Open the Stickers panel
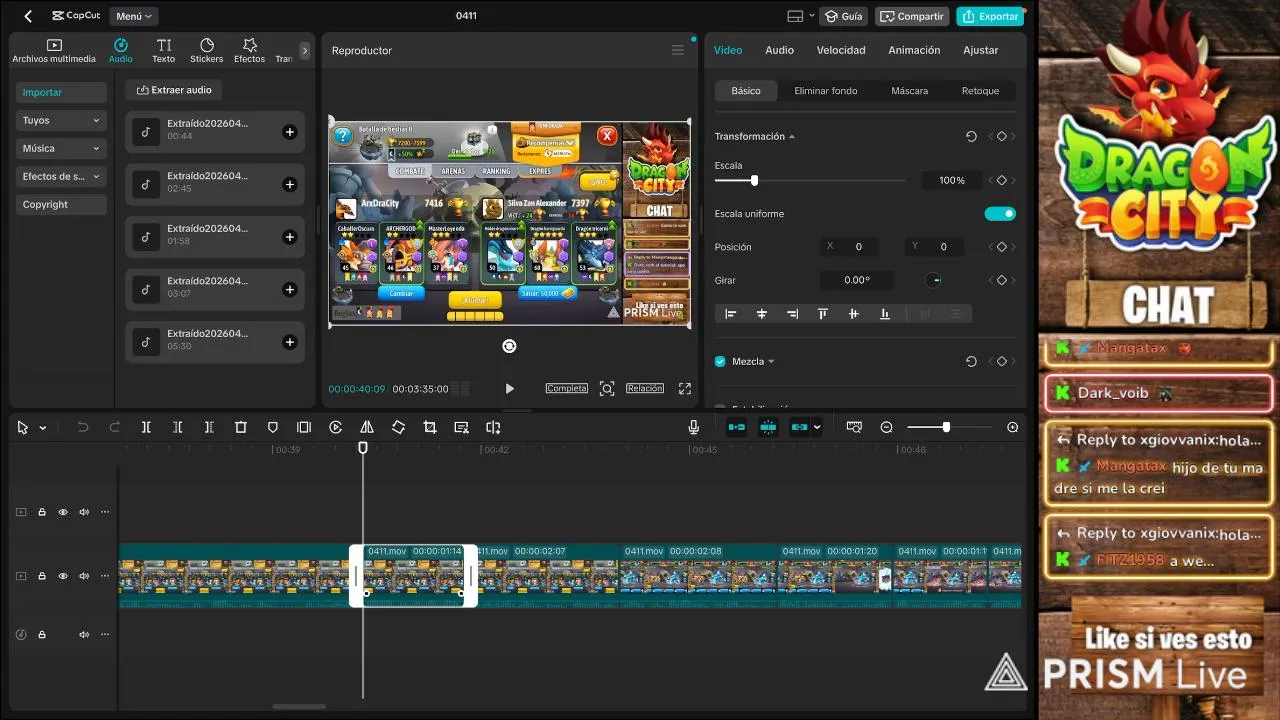This screenshot has height=720, width=1280. (207, 51)
